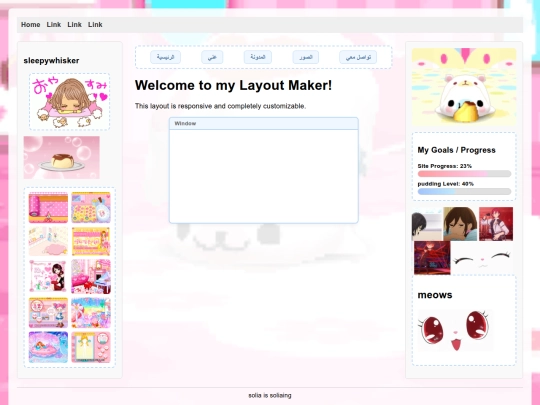Open the الصور nav button
The image size is (540, 405).
click(x=305, y=57)
